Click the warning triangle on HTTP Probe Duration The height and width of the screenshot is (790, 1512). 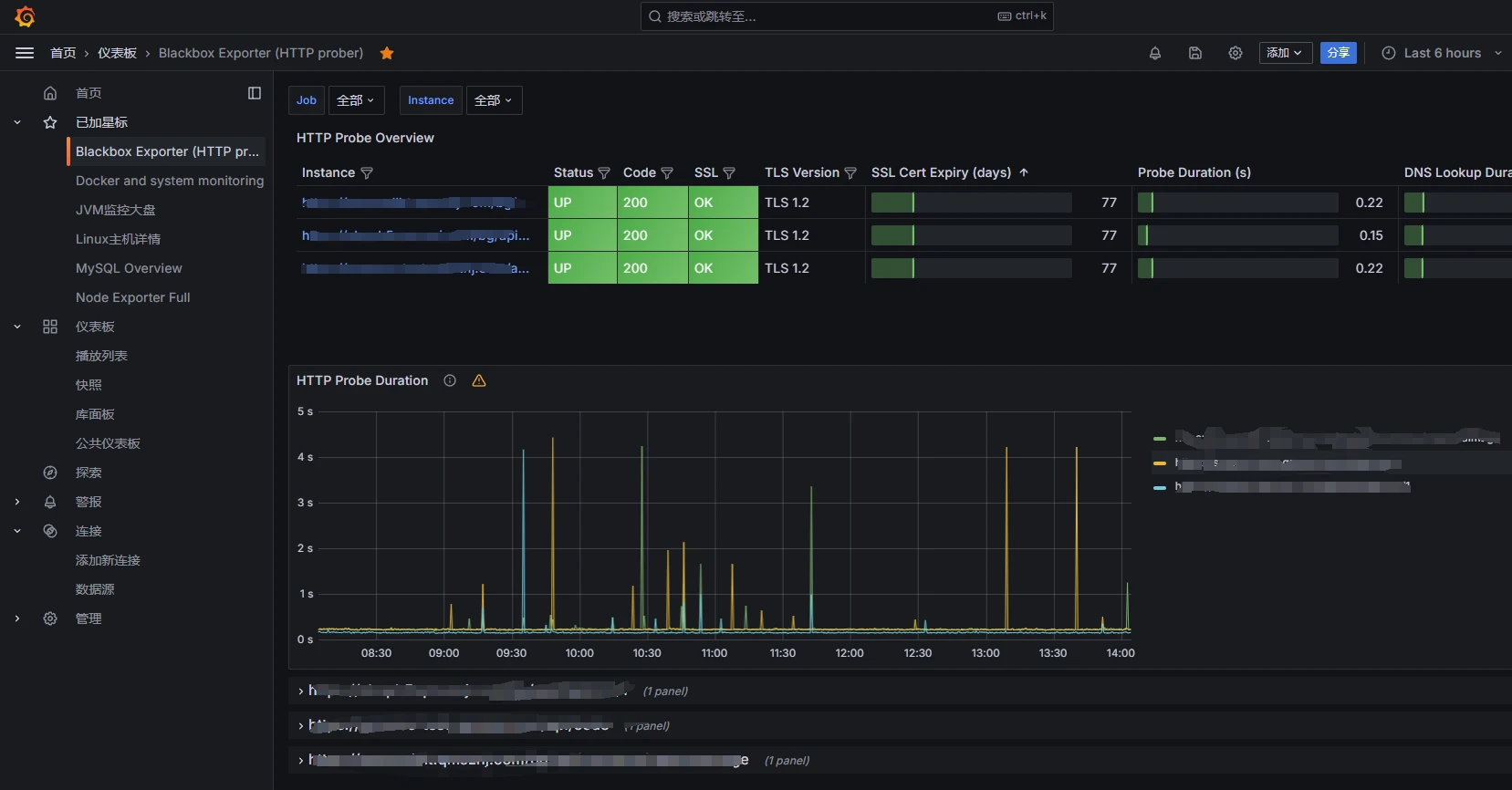click(479, 380)
